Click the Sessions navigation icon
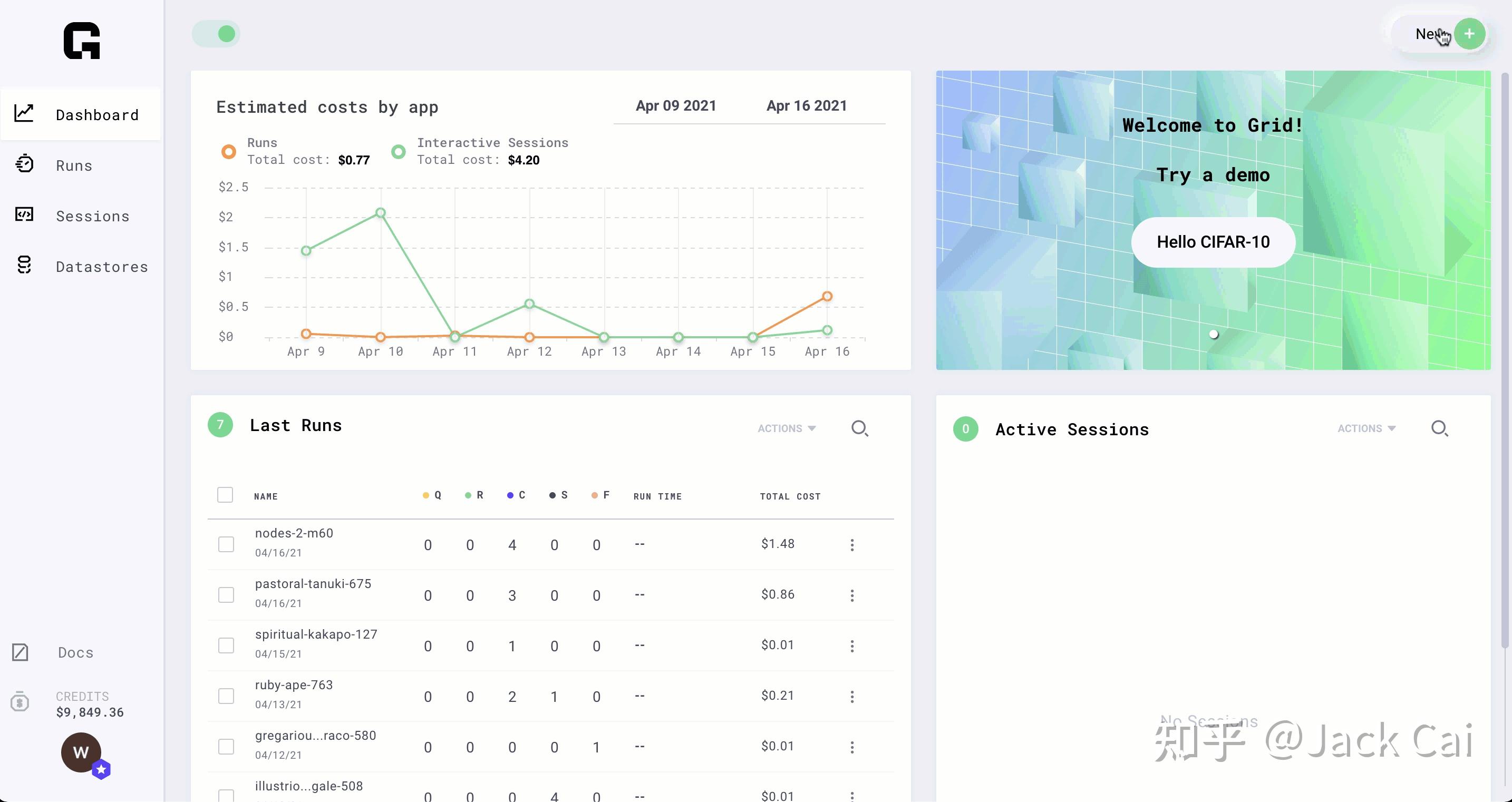Viewport: 1512px width, 802px height. [24, 214]
